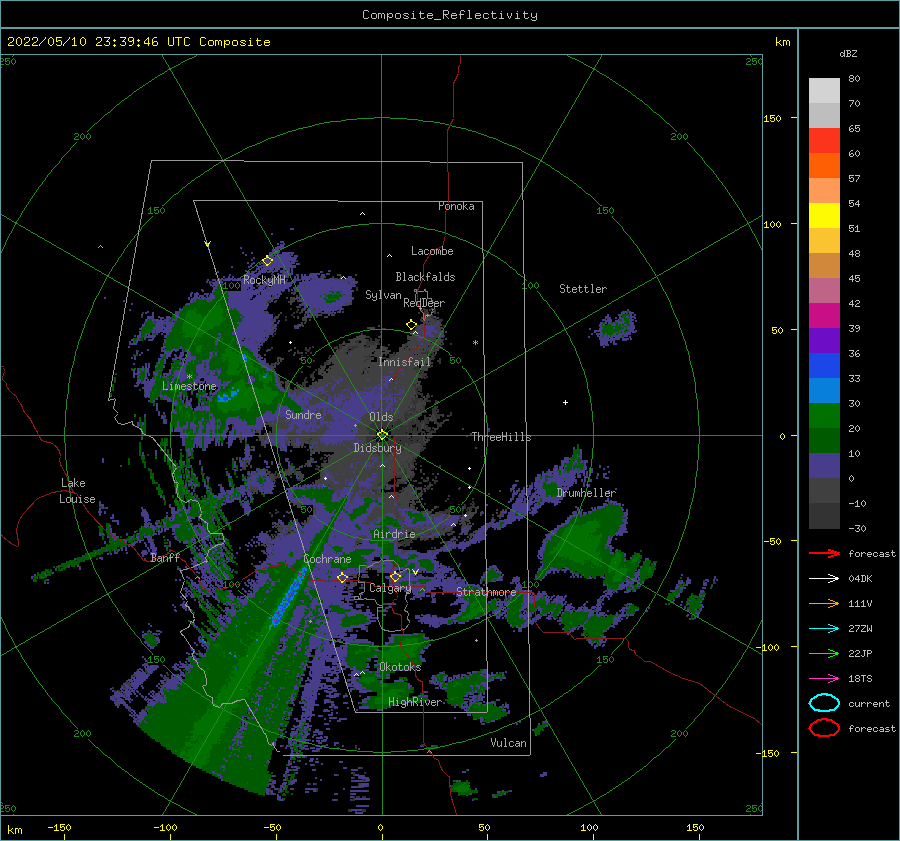
Task: Click the red forecast arrow in legend
Action: click(824, 553)
